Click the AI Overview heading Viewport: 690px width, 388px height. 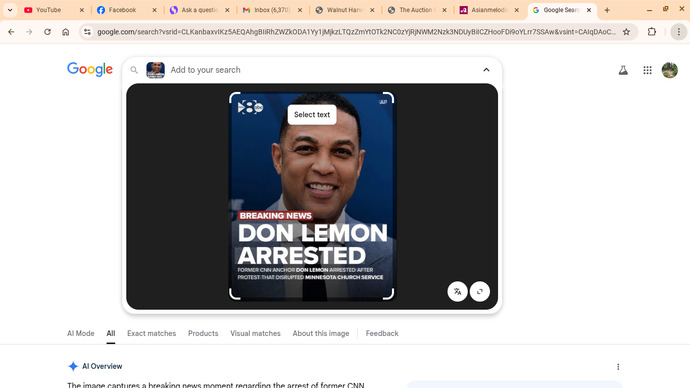pyautogui.click(x=102, y=366)
